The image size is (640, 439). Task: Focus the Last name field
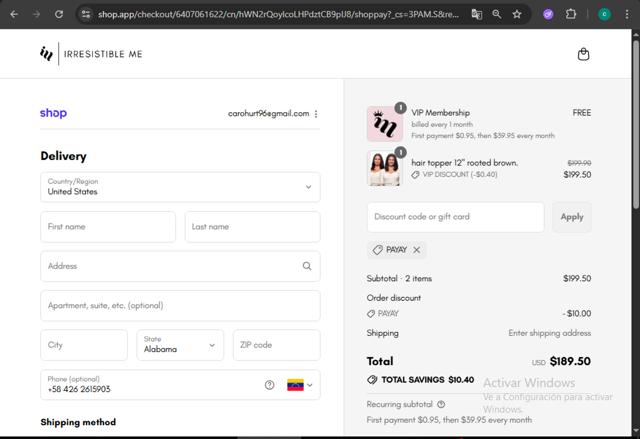click(x=253, y=227)
